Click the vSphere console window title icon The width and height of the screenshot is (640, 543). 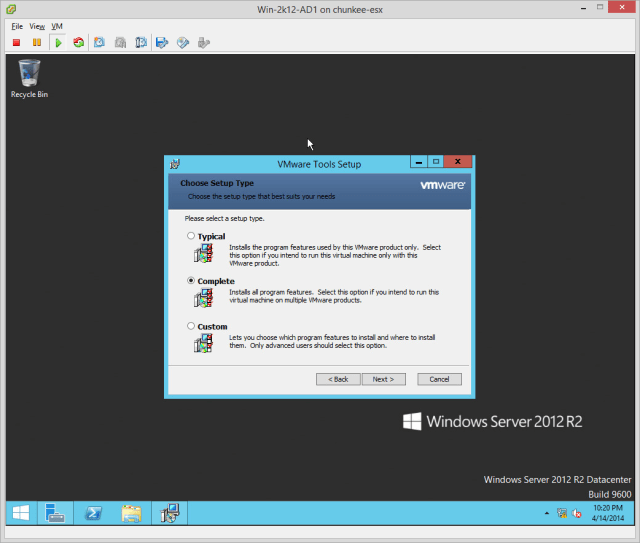click(x=11, y=9)
